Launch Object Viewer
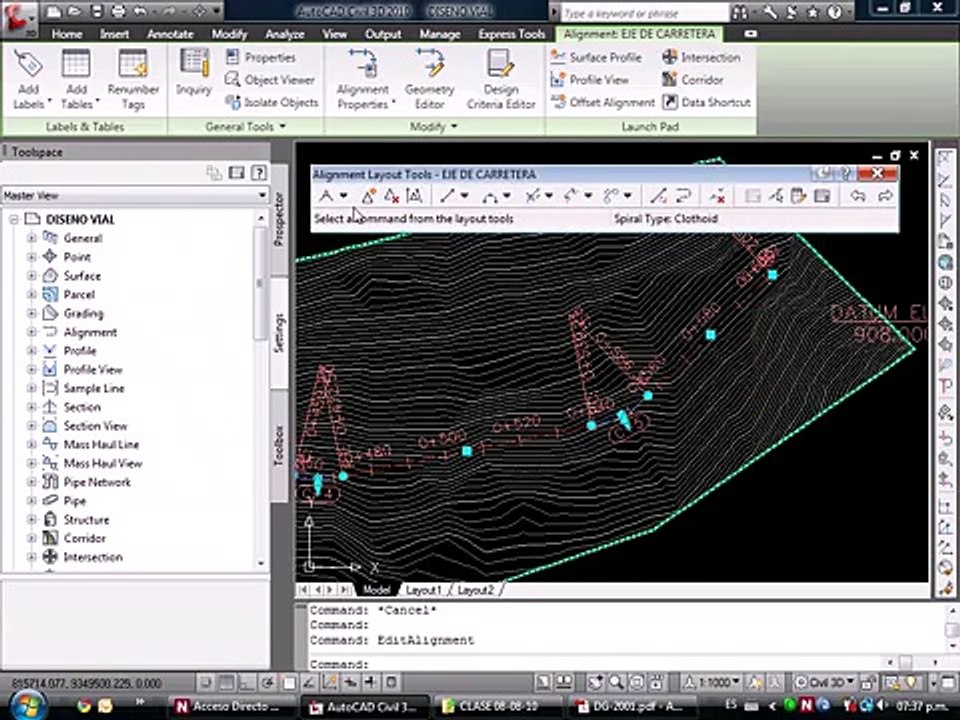The width and height of the screenshot is (960, 720). click(x=269, y=80)
